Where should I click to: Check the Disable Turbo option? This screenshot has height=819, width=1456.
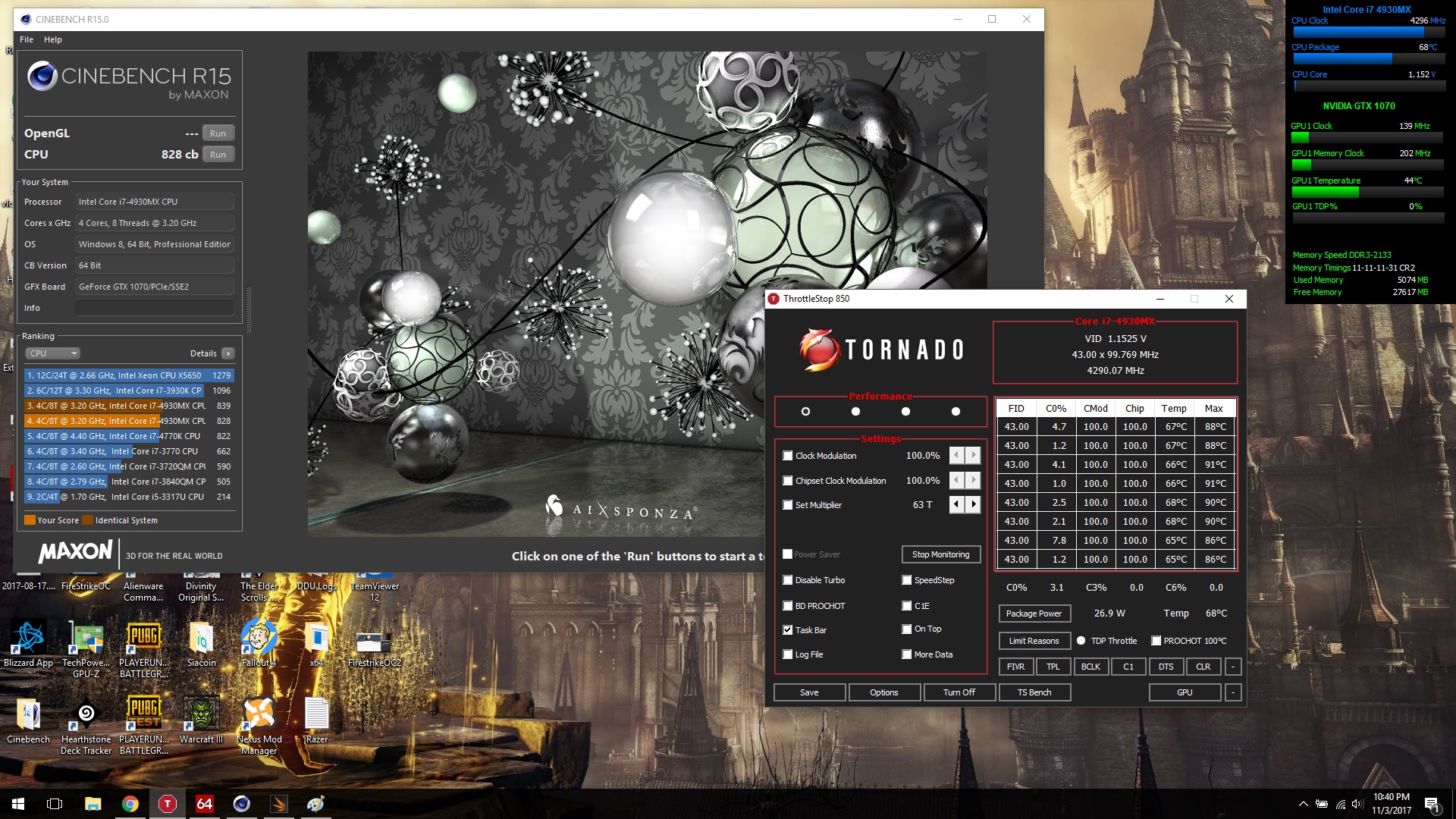(788, 580)
